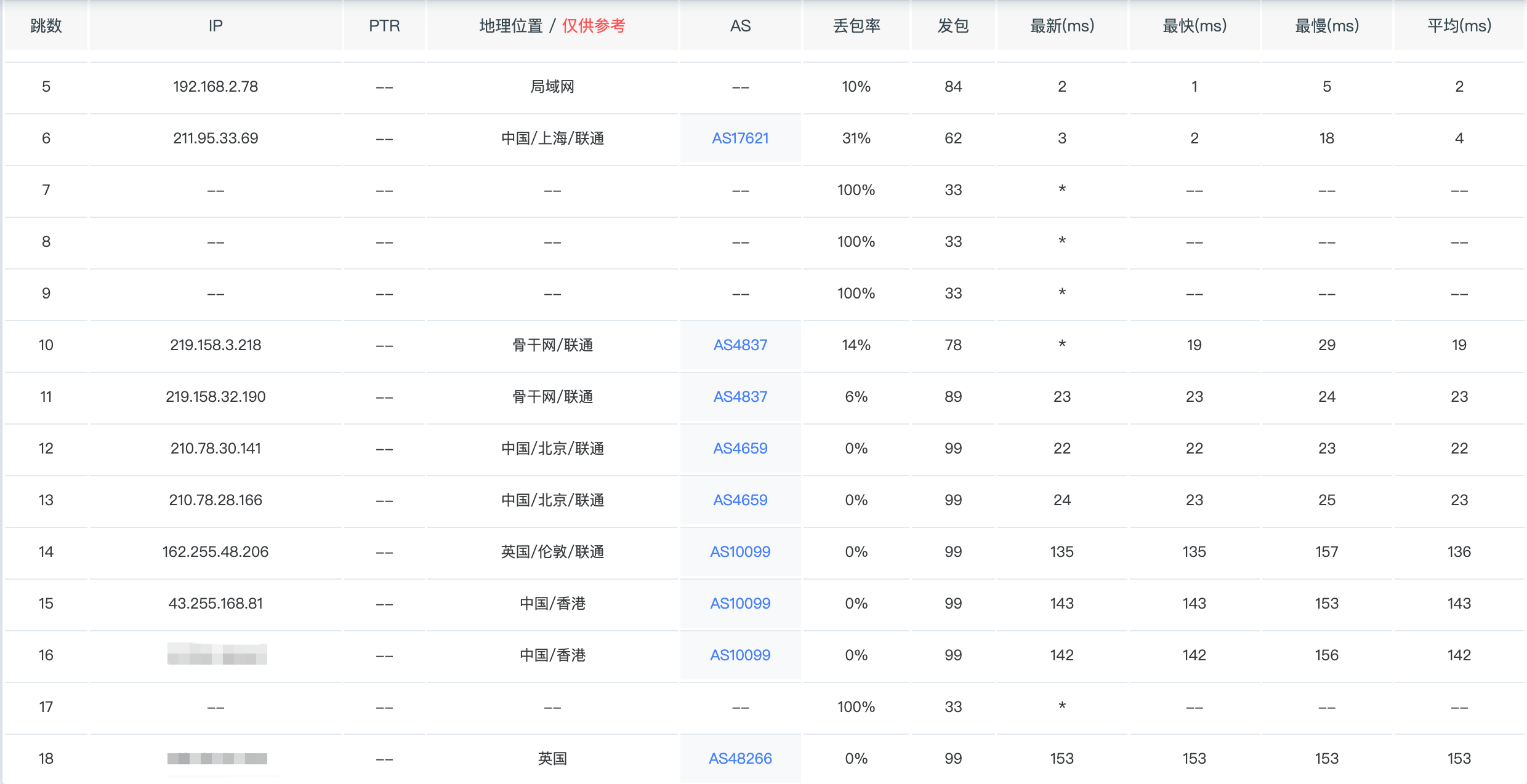Click AS4837 link for hop 11
The image size is (1527, 784).
(740, 397)
